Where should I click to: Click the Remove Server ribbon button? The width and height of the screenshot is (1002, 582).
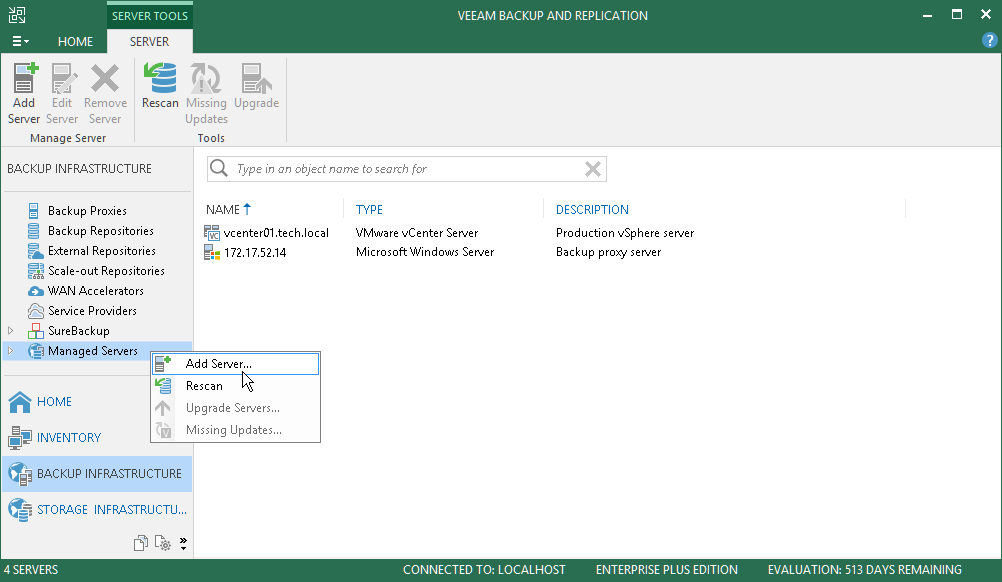coord(105,93)
